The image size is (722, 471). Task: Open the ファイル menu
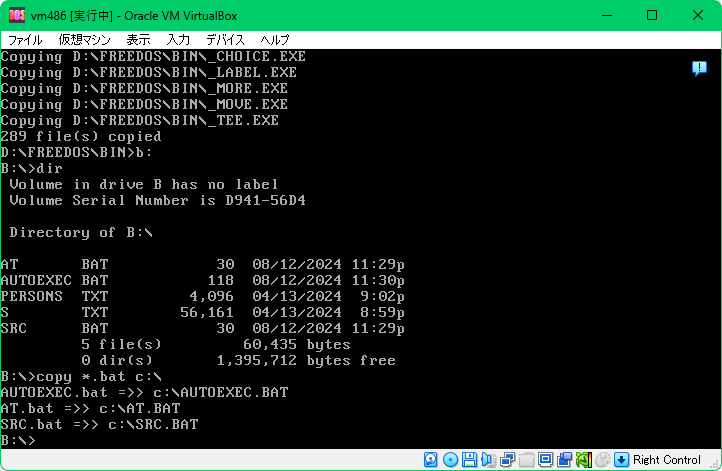point(25,40)
